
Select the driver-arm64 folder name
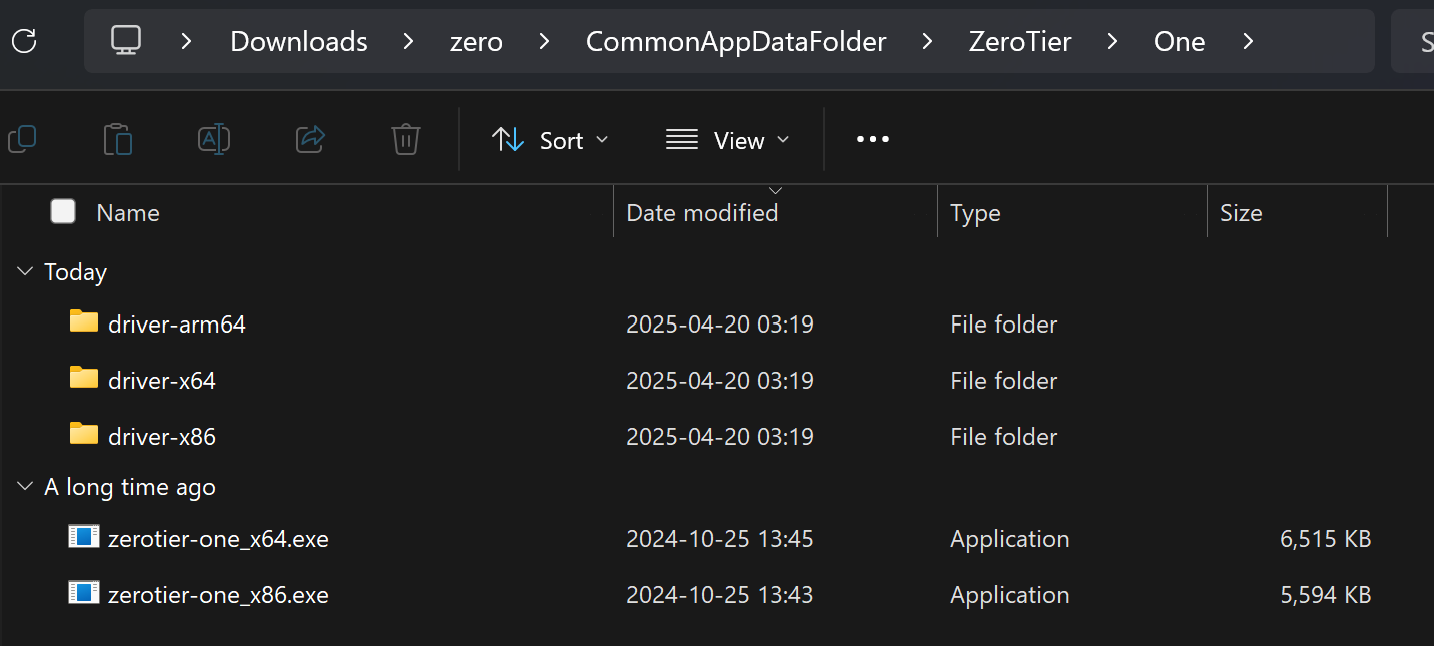point(177,324)
